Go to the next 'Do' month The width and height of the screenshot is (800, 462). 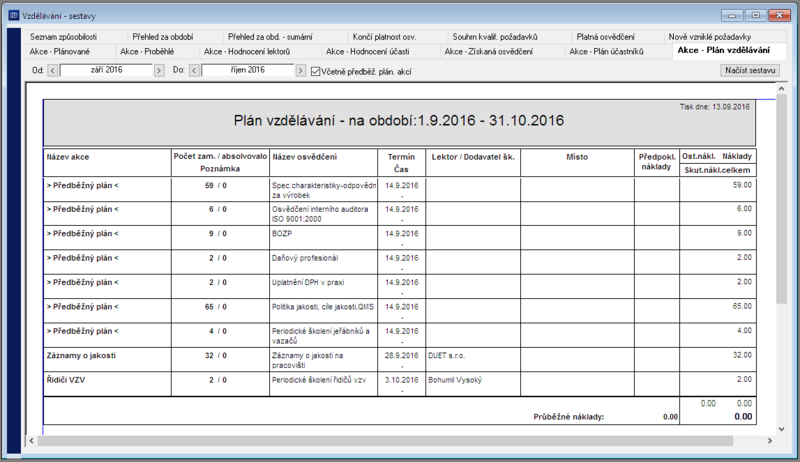pyautogui.click(x=301, y=70)
